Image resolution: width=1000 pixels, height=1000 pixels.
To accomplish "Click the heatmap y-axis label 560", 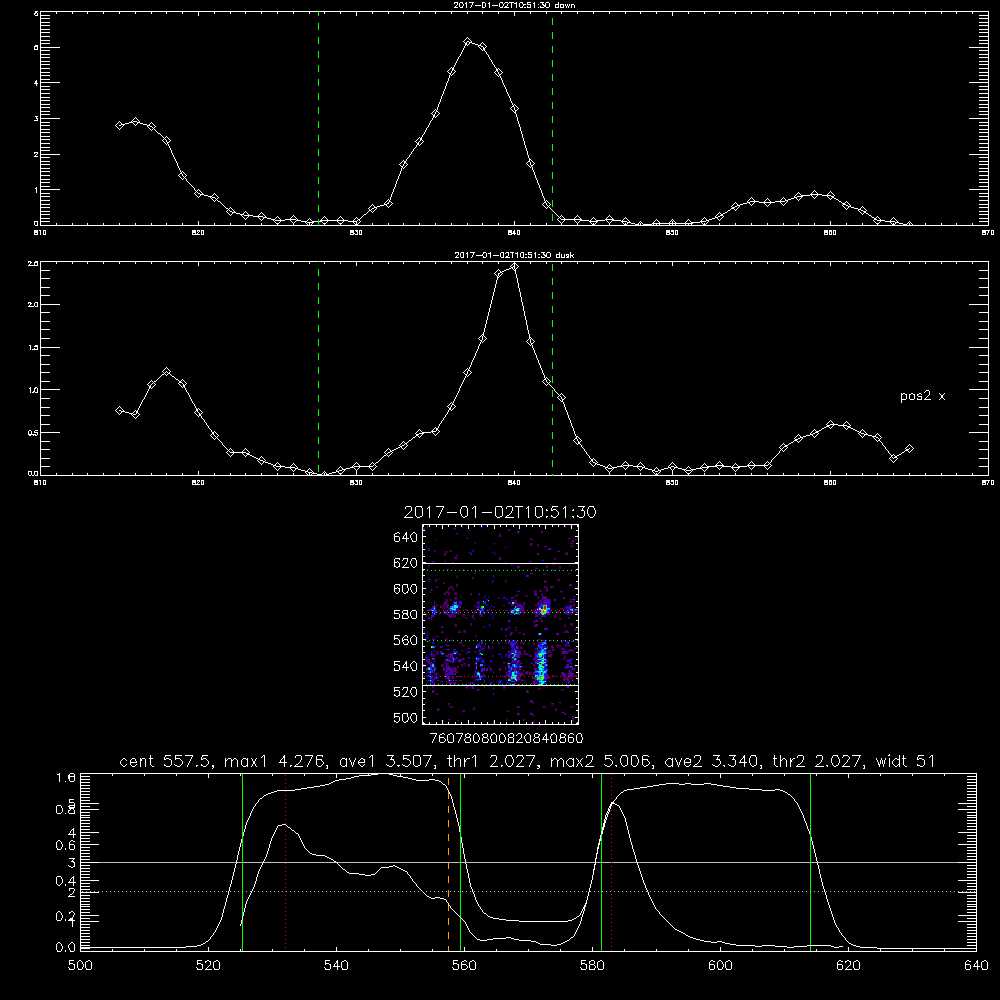I will 406,640.
